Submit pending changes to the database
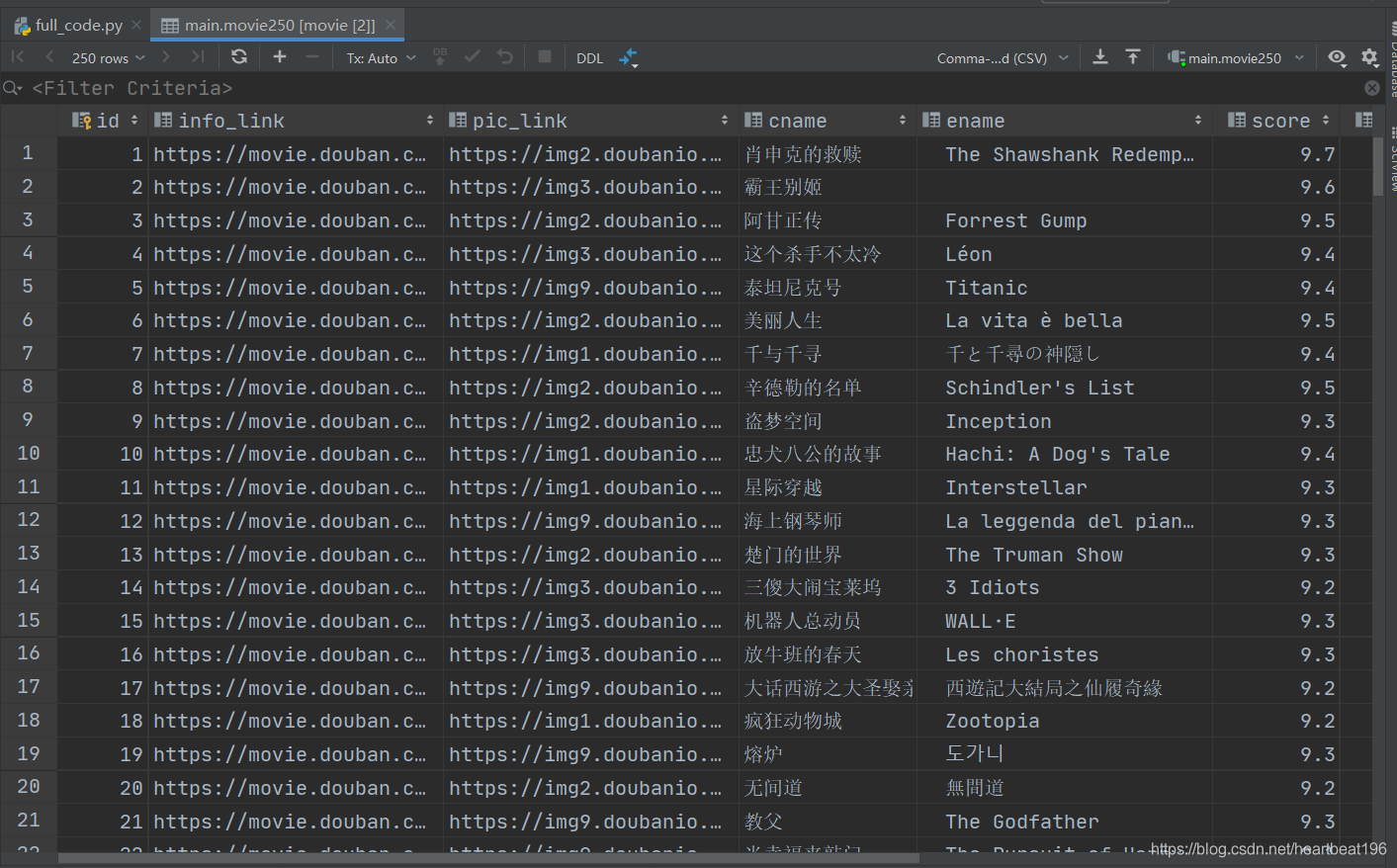Viewport: 1397px width, 868px height. click(440, 57)
